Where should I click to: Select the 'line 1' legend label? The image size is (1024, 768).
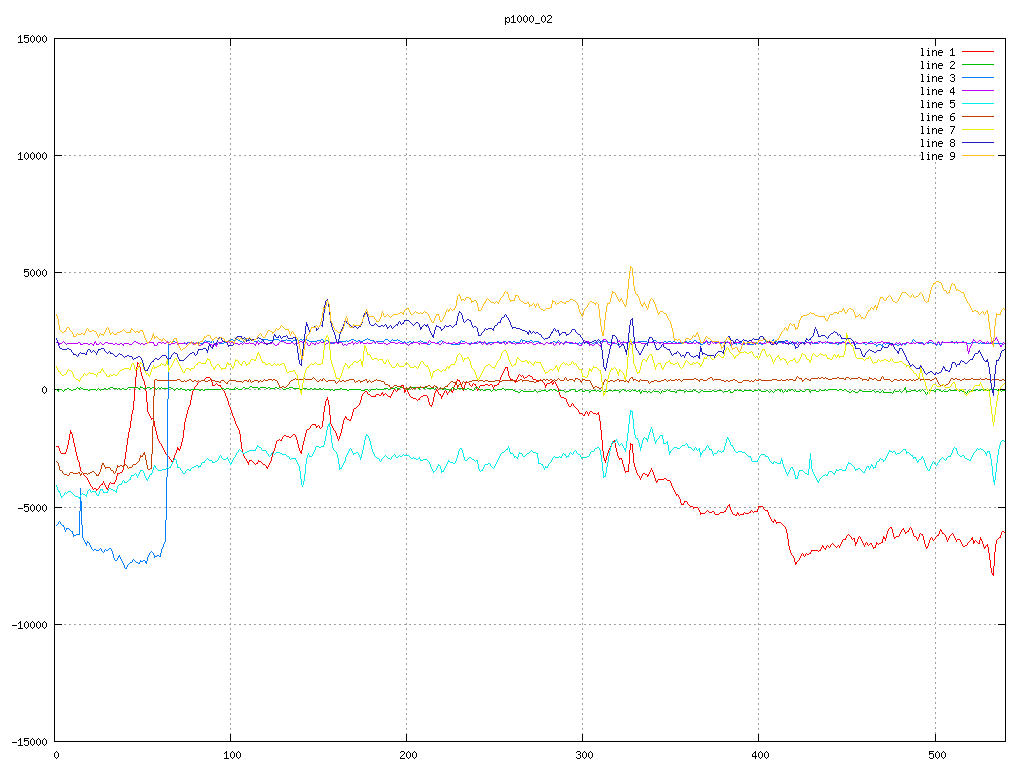click(937, 52)
